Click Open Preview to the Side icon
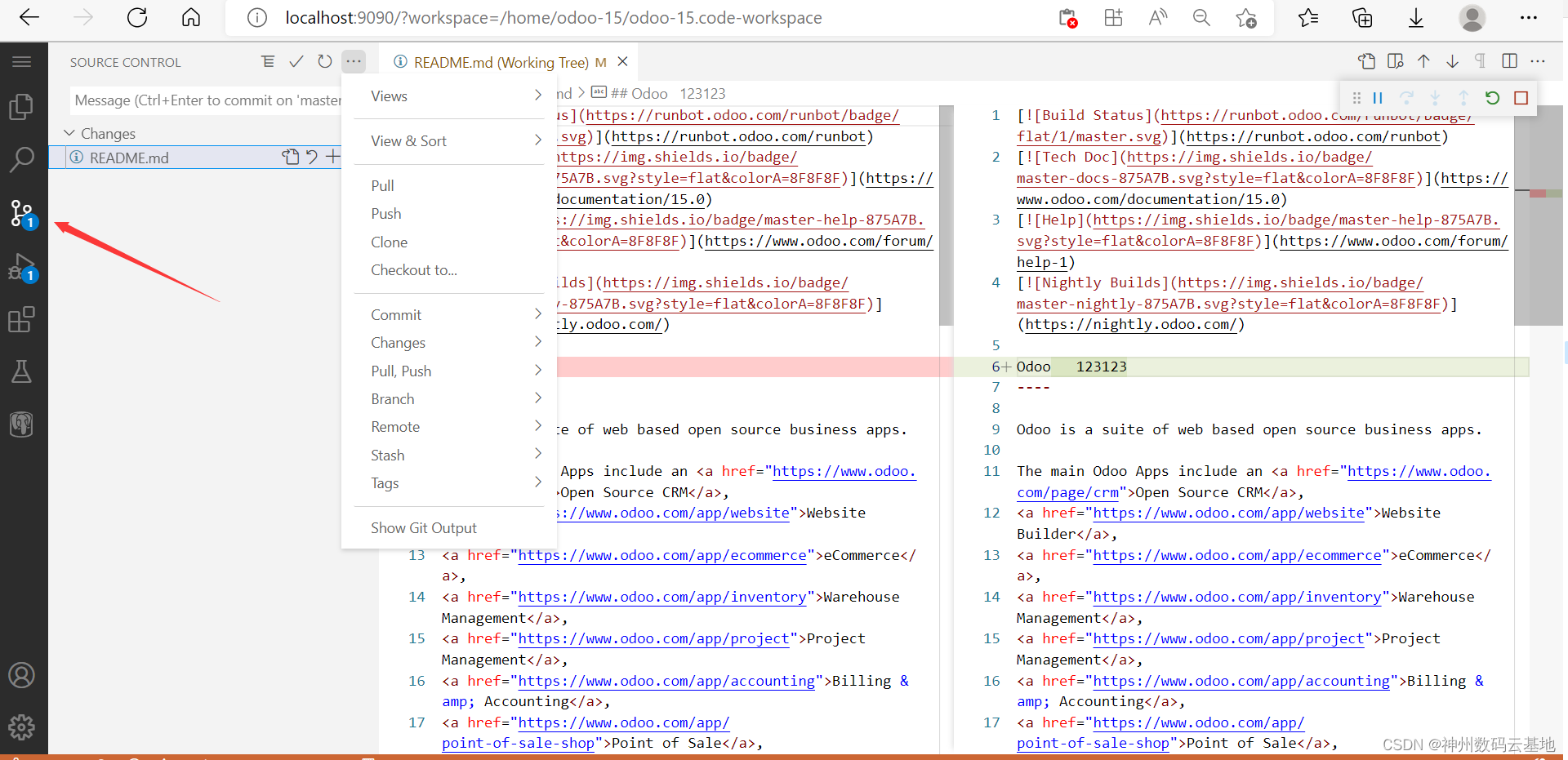The image size is (1568, 760). pyautogui.click(x=1395, y=61)
